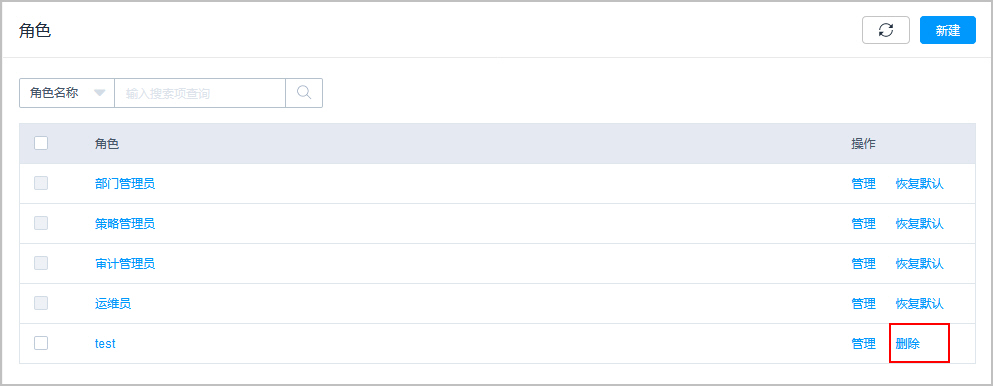Open the 部门管理员 role link
This screenshot has width=993, height=386.
[125, 184]
